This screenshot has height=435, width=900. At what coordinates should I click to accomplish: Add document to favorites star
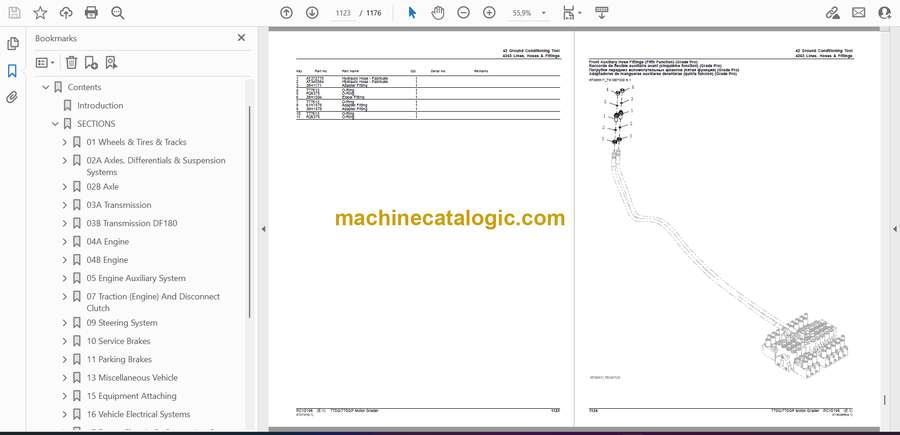40,13
